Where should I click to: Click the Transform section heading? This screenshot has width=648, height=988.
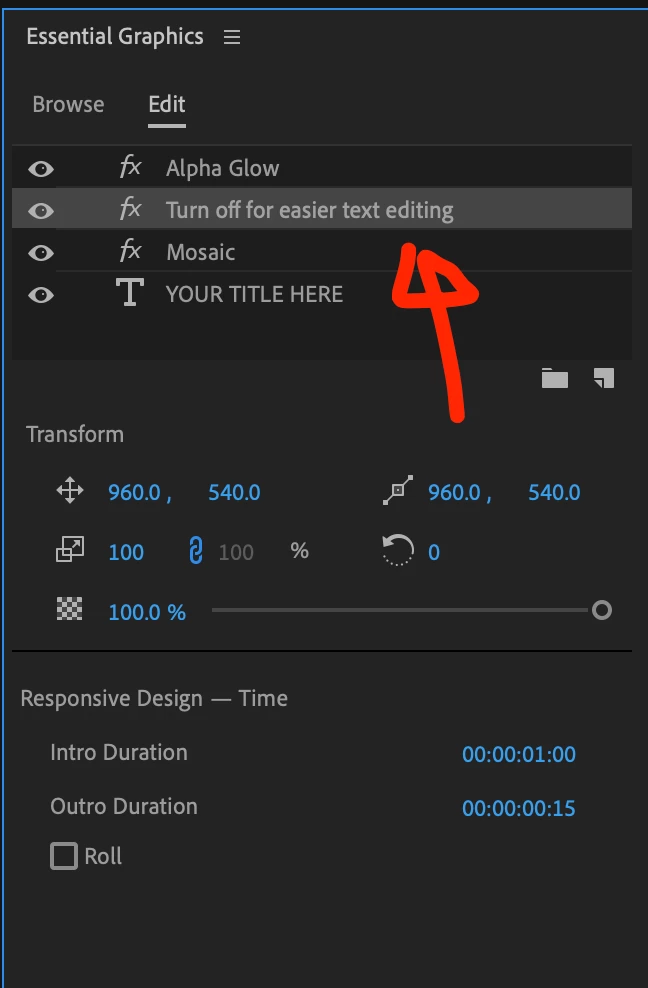75,435
